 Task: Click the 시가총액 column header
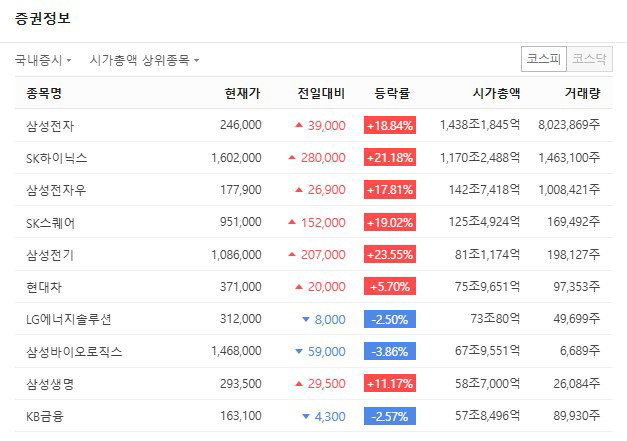pyautogui.click(x=496, y=93)
